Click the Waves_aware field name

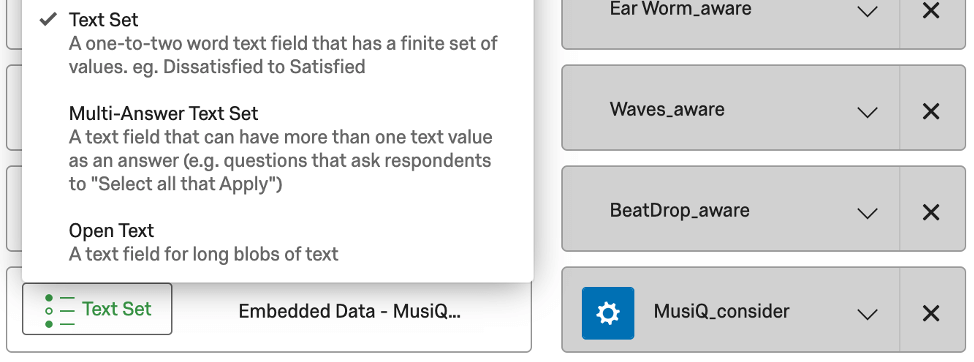[667, 109]
